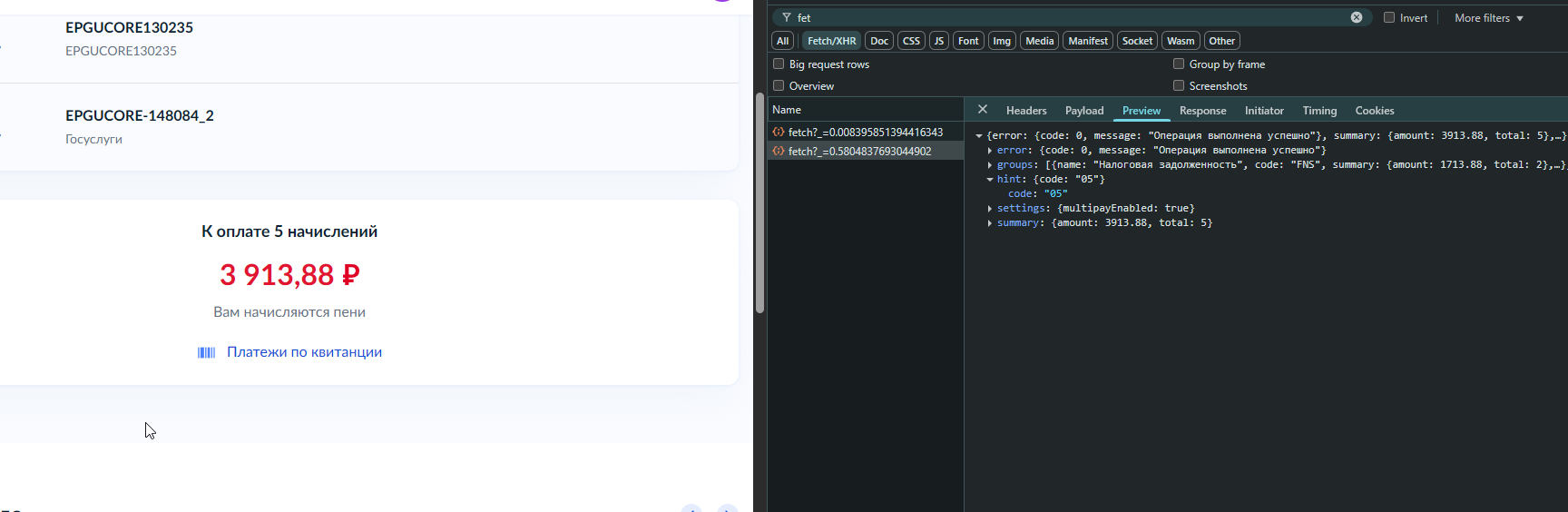Screen dimensions: 1568x512
Task: Open the Cookies tab
Action: pyautogui.click(x=1375, y=111)
